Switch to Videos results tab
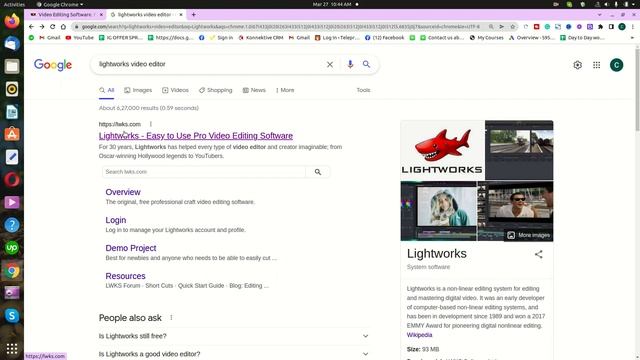Image resolution: width=640 pixels, height=360 pixels. (x=175, y=90)
